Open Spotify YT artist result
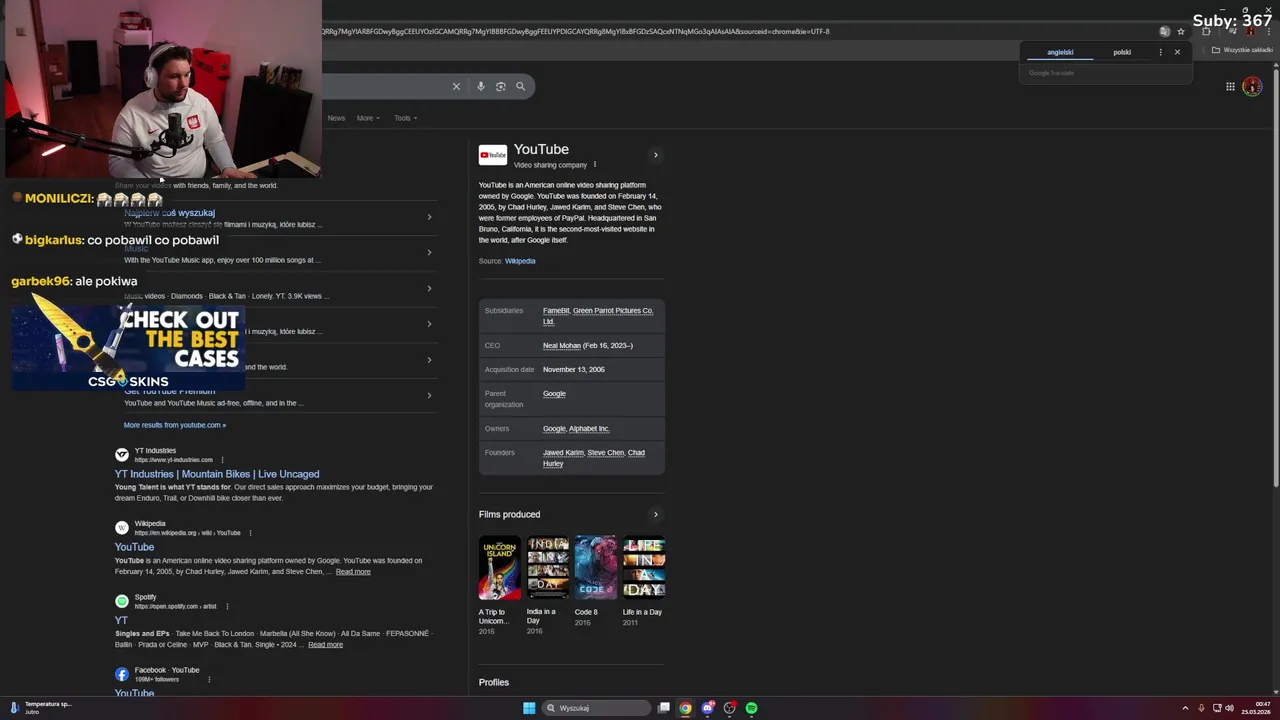The width and height of the screenshot is (1280, 720). [x=121, y=620]
